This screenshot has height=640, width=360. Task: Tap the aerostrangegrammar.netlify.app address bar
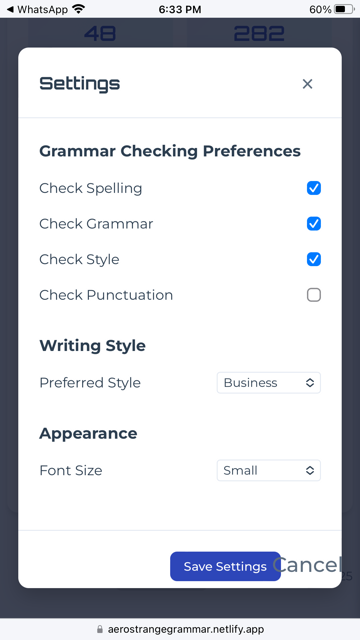click(180, 629)
